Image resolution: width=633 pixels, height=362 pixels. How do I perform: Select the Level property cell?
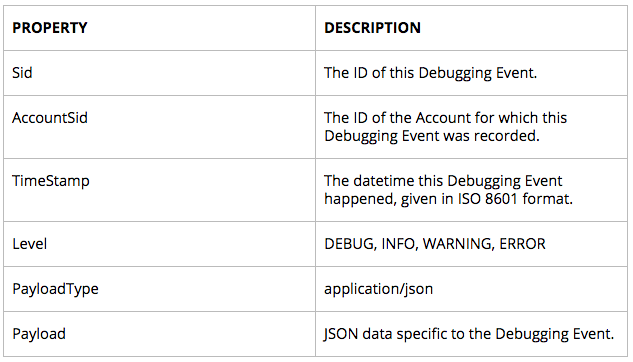coord(159,244)
